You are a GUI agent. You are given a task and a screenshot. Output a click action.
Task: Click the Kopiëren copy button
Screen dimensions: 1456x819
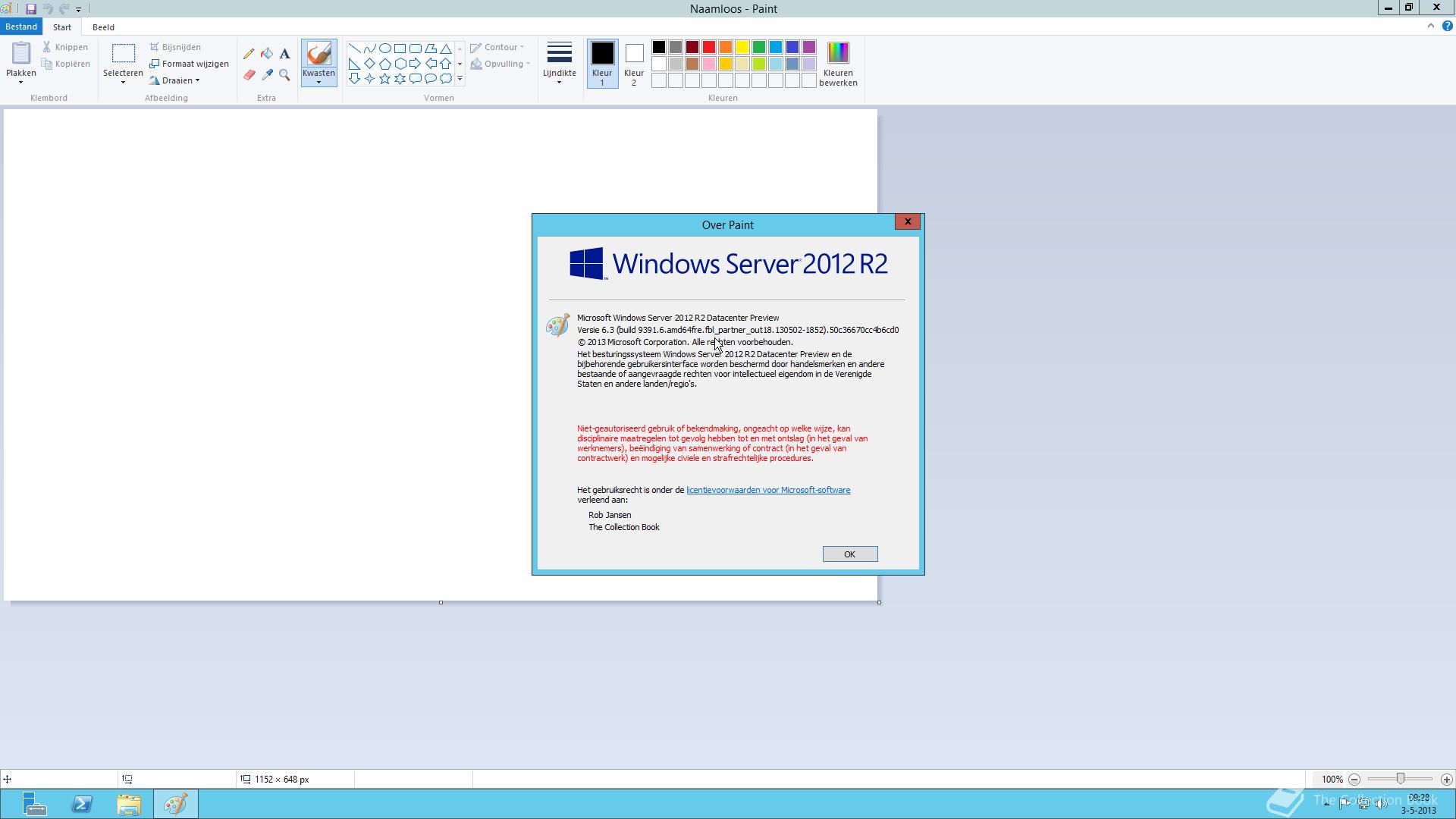pos(66,64)
